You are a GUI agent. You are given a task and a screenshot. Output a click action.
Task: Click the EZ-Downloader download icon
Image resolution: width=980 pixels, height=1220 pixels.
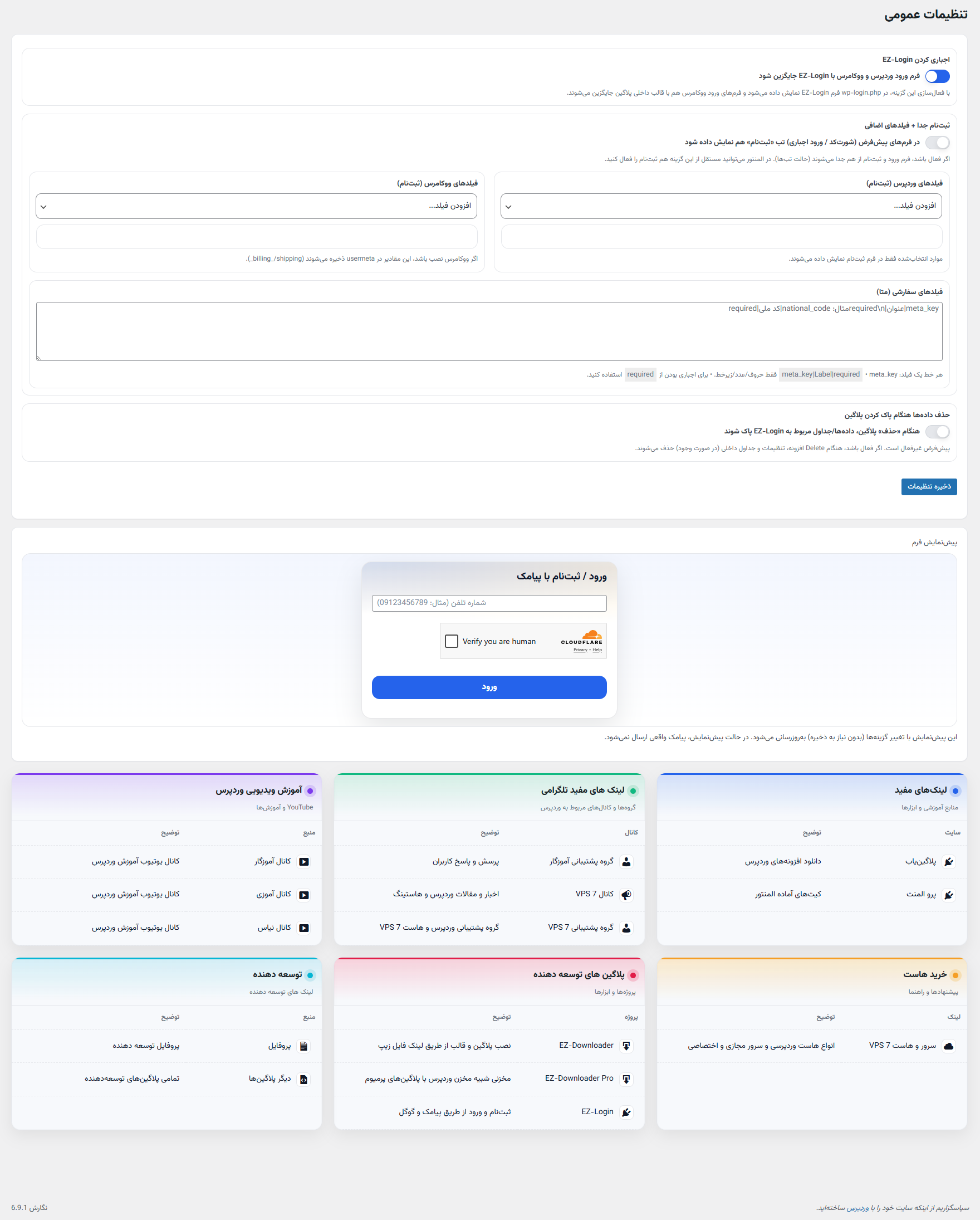coord(626,1046)
